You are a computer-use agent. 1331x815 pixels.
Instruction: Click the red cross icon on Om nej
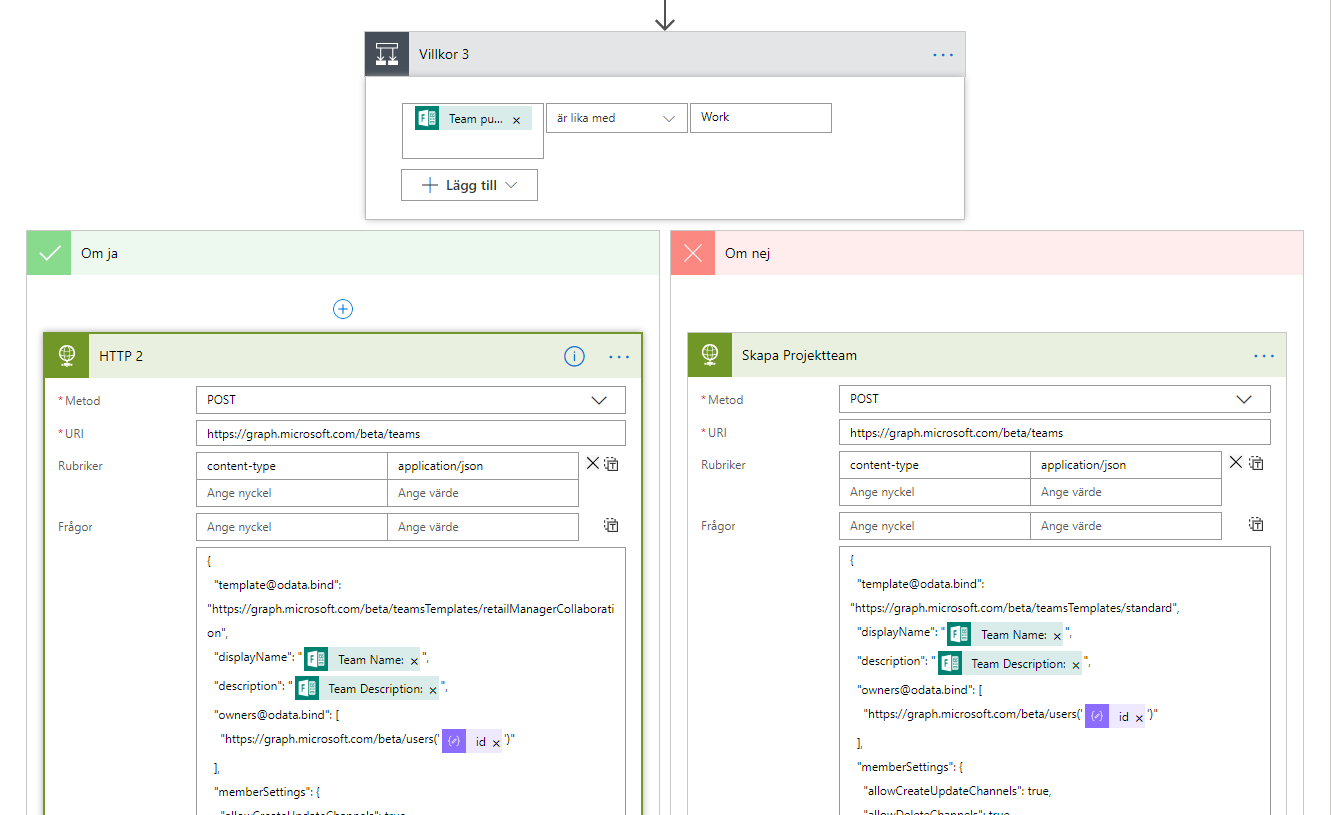pyautogui.click(x=693, y=253)
